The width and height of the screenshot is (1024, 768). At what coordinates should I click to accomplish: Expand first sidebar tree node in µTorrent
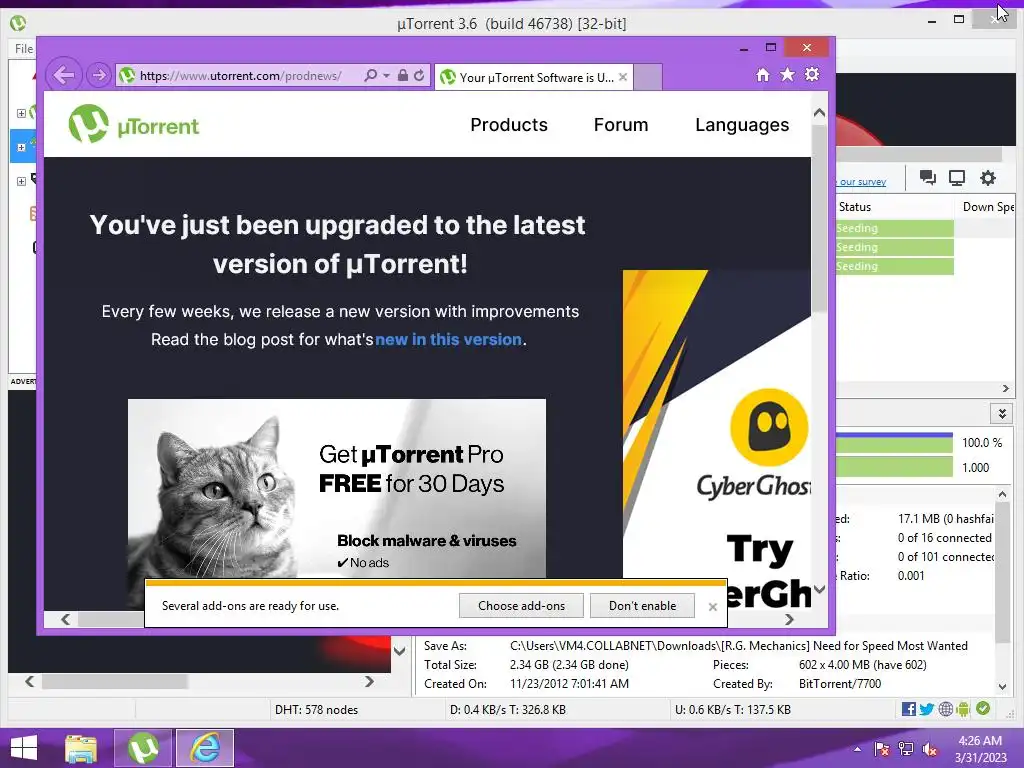(21, 113)
